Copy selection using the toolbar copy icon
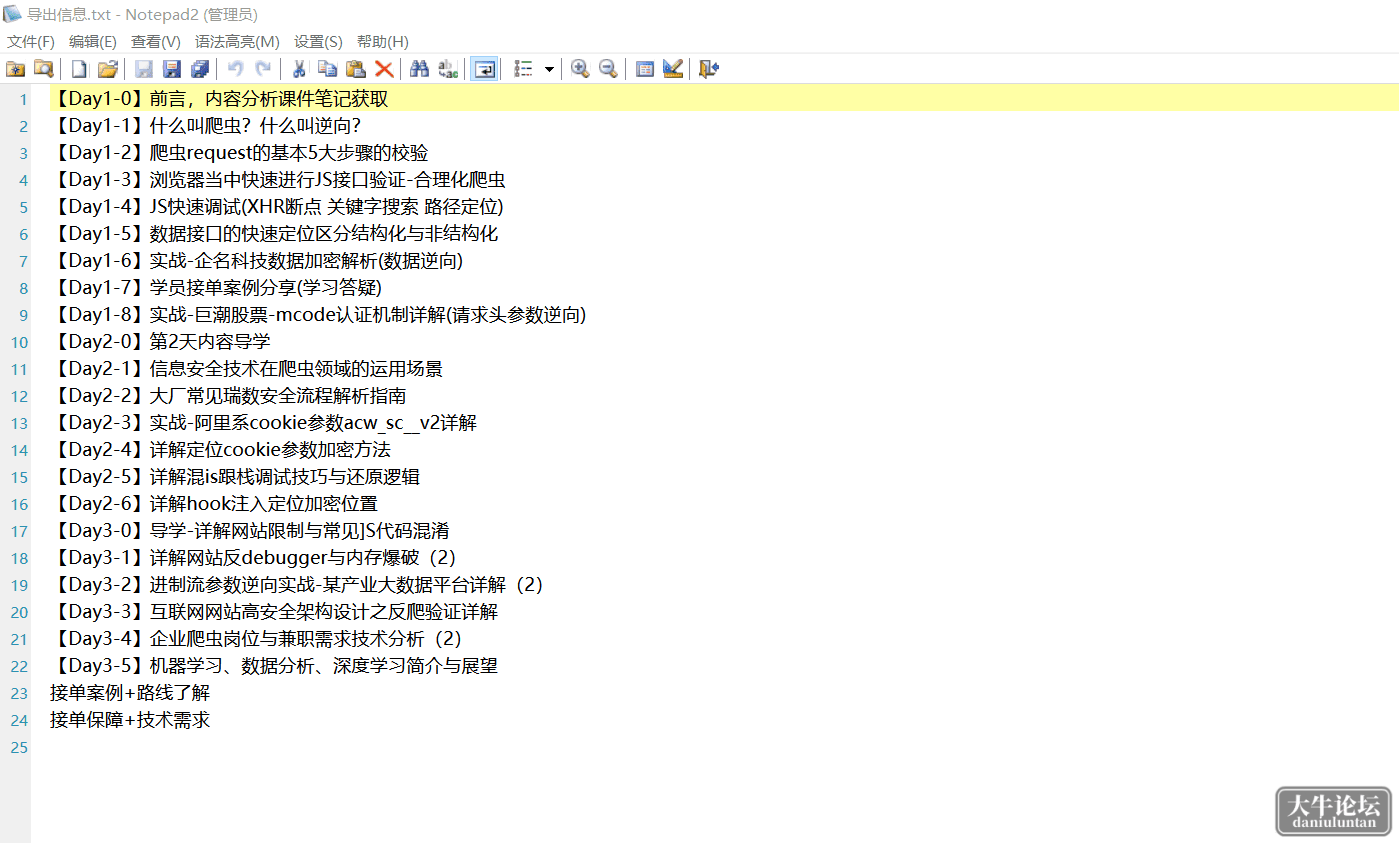1399x843 pixels. 327,69
